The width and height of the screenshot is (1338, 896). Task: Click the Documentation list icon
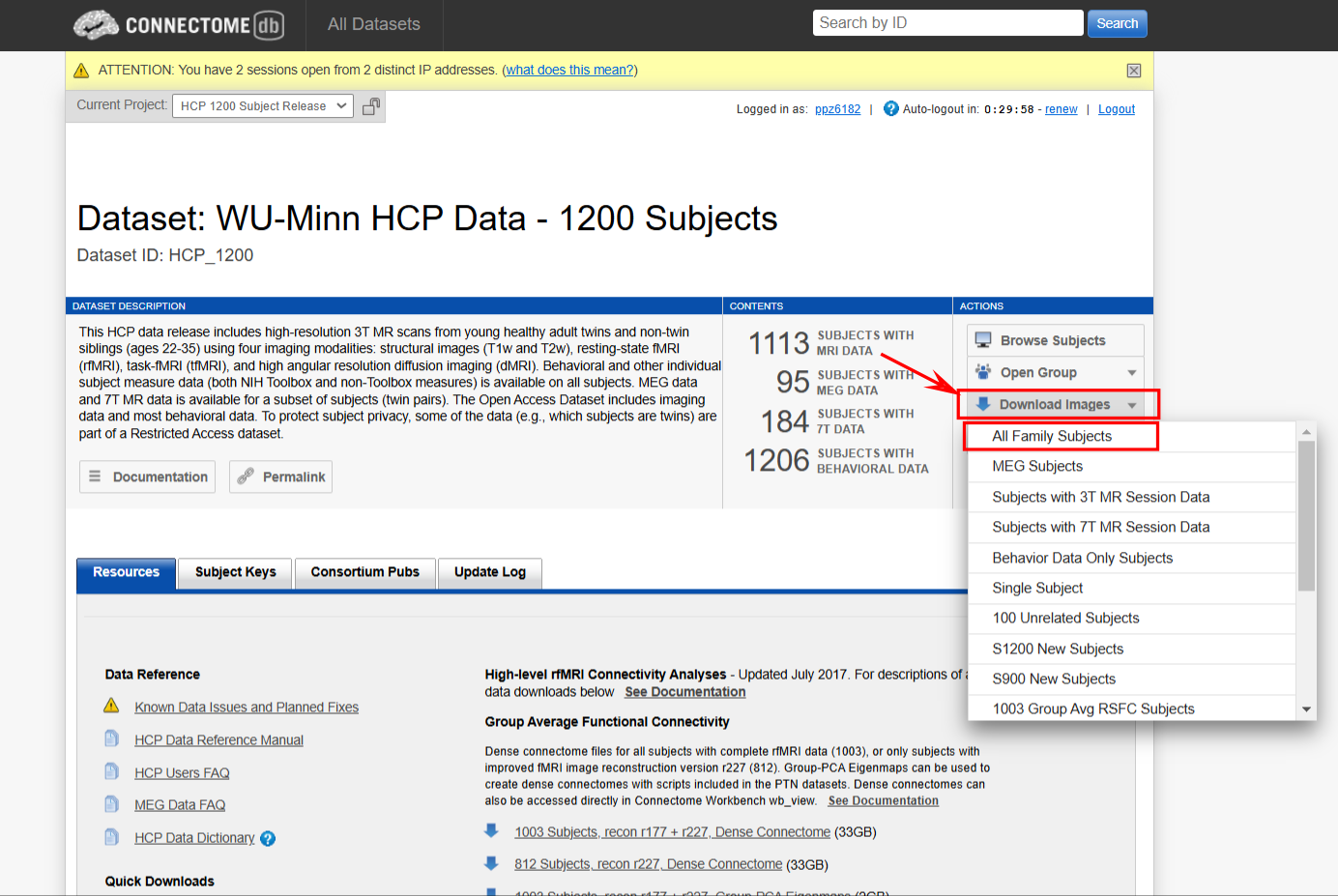coord(95,477)
